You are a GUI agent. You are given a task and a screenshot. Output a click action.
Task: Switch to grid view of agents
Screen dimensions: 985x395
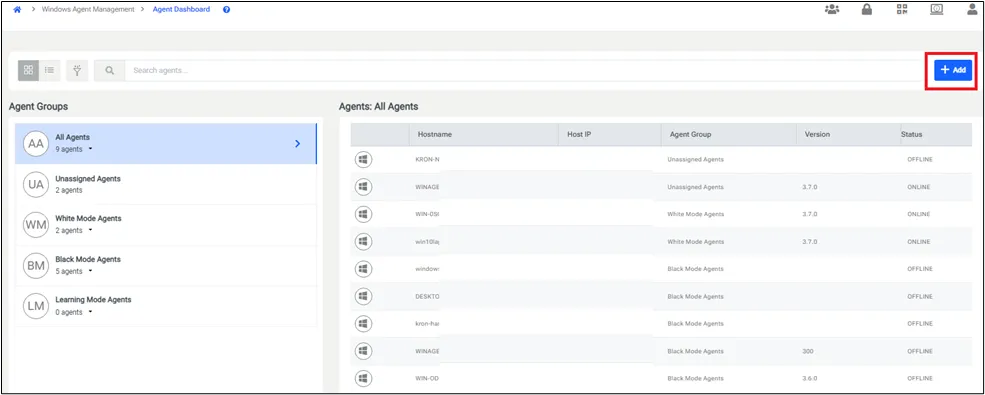(x=28, y=70)
